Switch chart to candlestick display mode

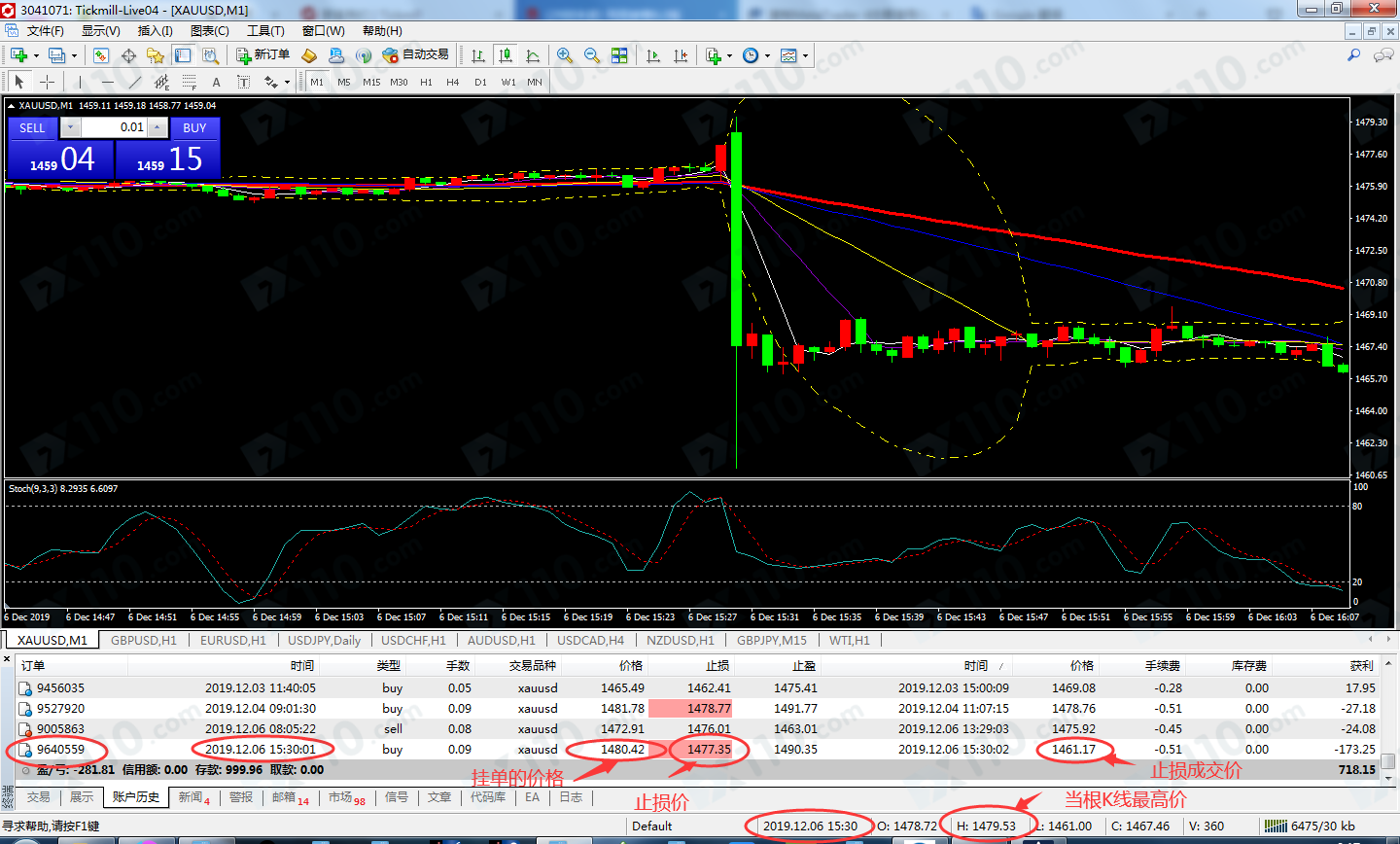coord(505,55)
